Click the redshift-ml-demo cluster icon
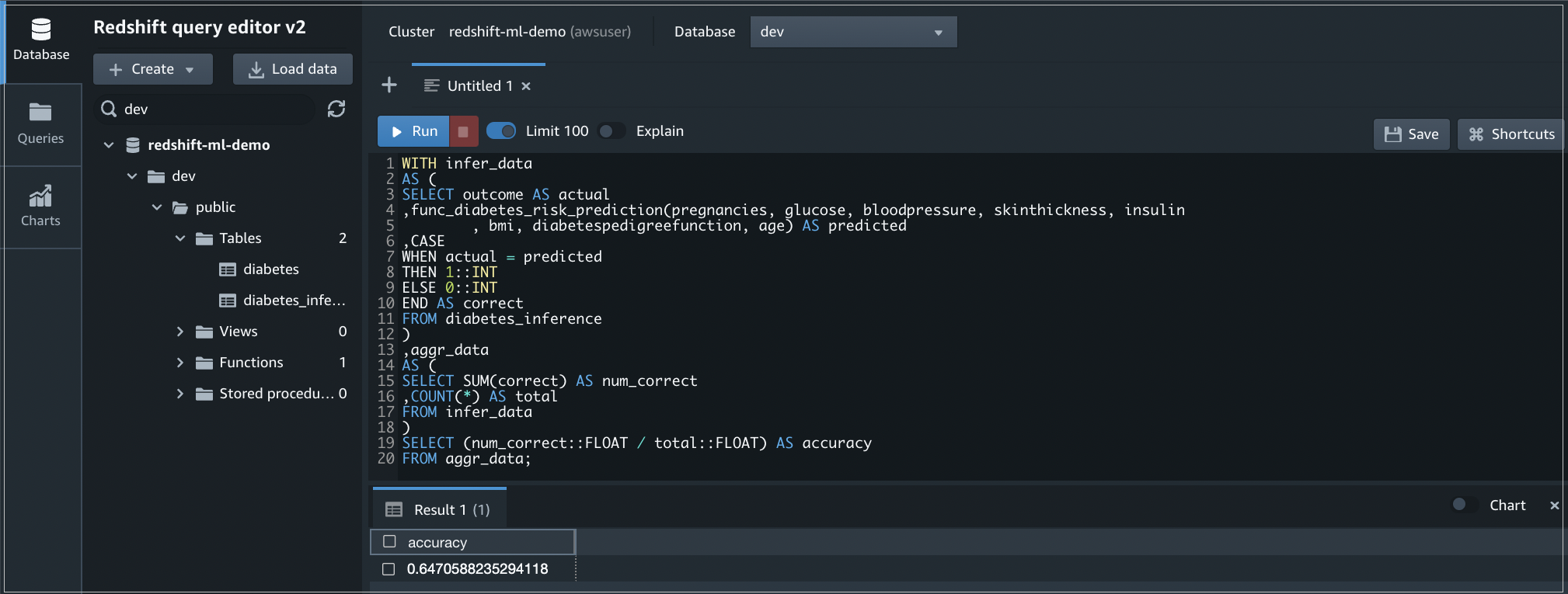Image resolution: width=1568 pixels, height=594 pixels. click(133, 145)
